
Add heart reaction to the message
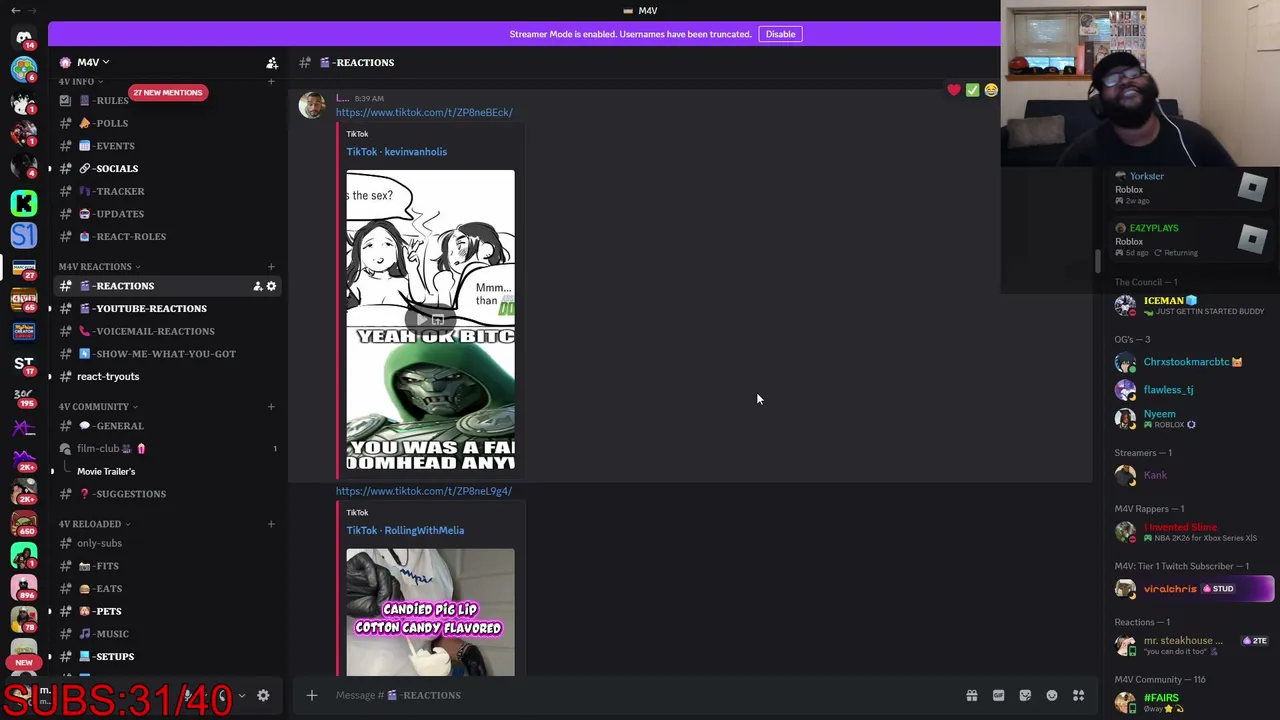coord(954,90)
